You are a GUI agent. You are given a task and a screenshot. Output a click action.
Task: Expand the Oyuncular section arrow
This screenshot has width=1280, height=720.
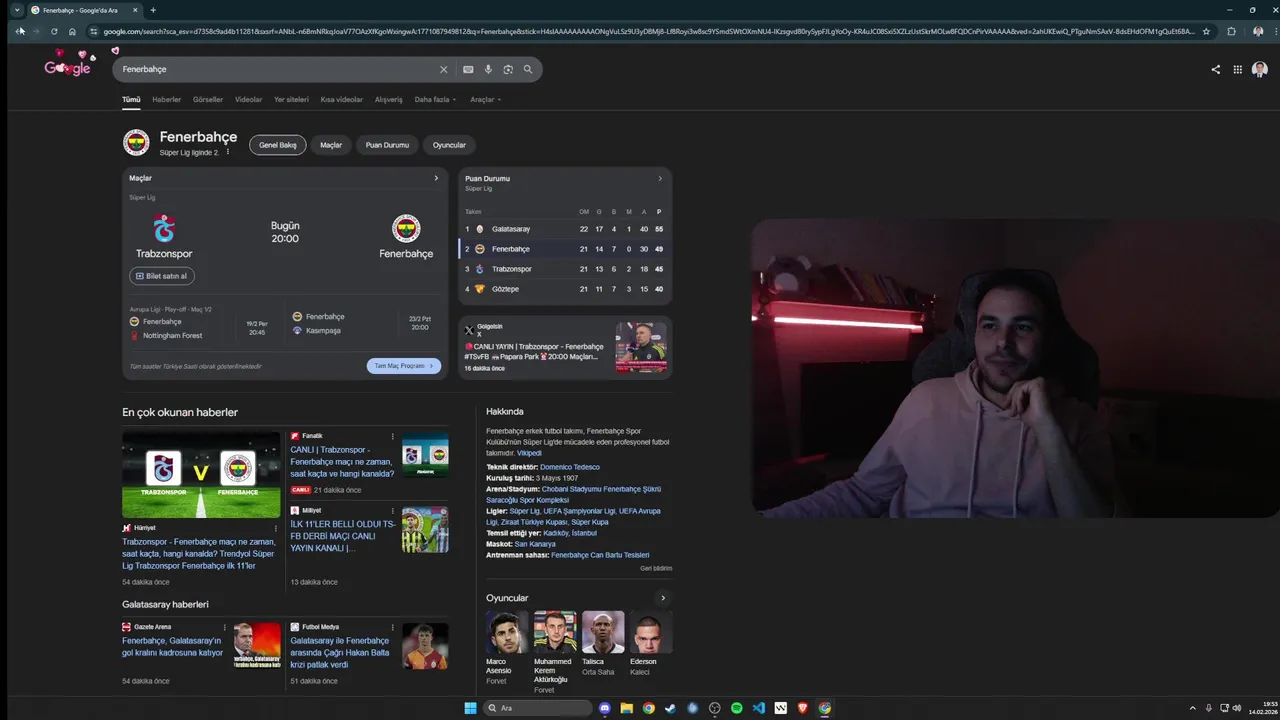pyautogui.click(x=662, y=598)
